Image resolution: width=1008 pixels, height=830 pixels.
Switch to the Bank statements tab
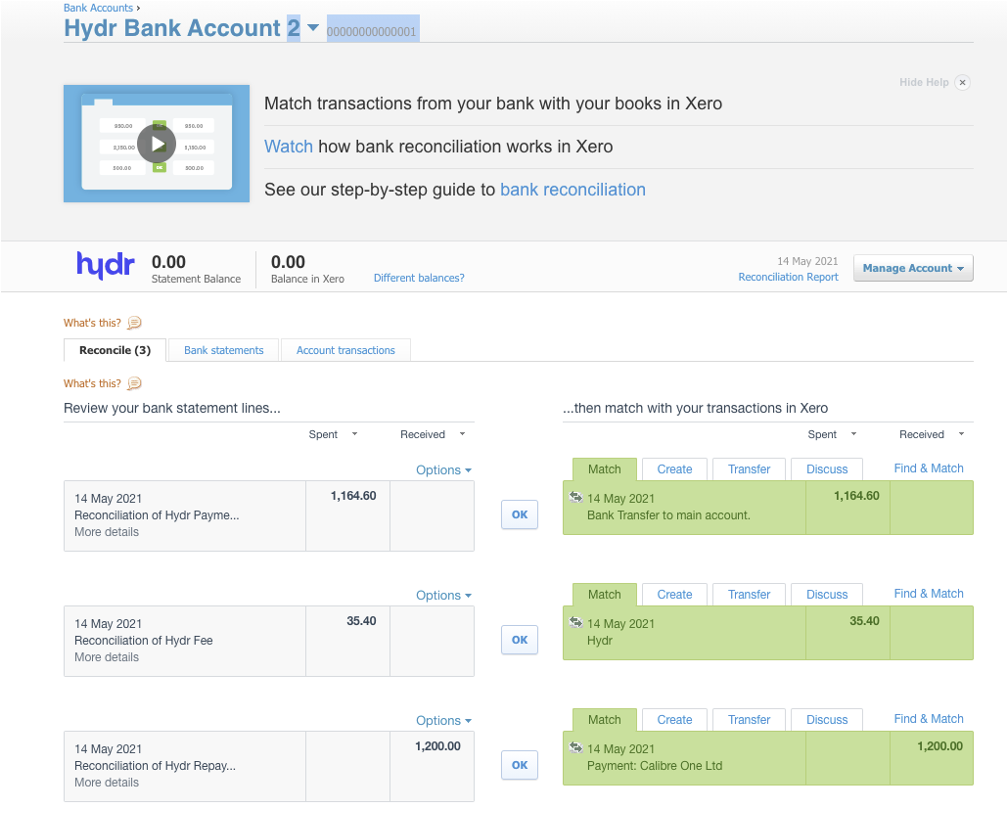tap(224, 350)
